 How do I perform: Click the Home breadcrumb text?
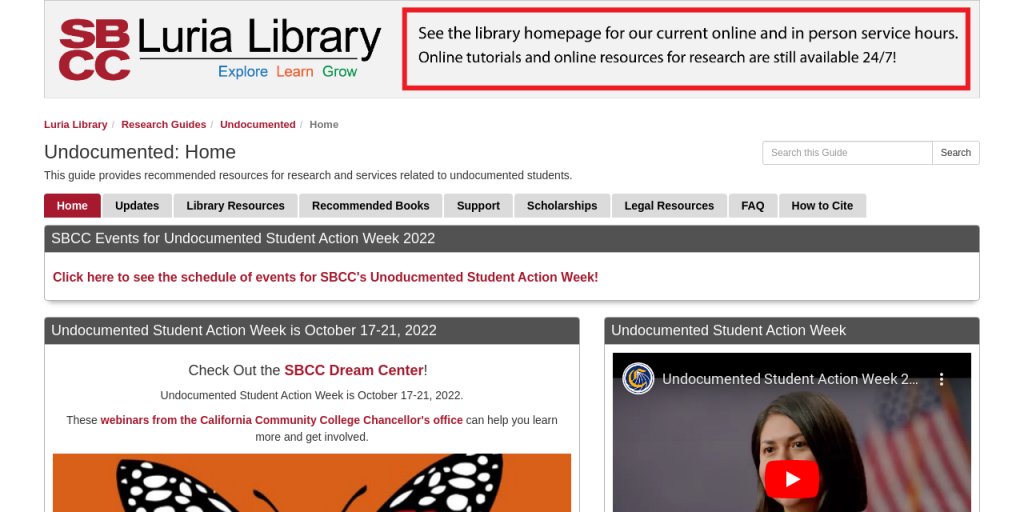pos(324,125)
